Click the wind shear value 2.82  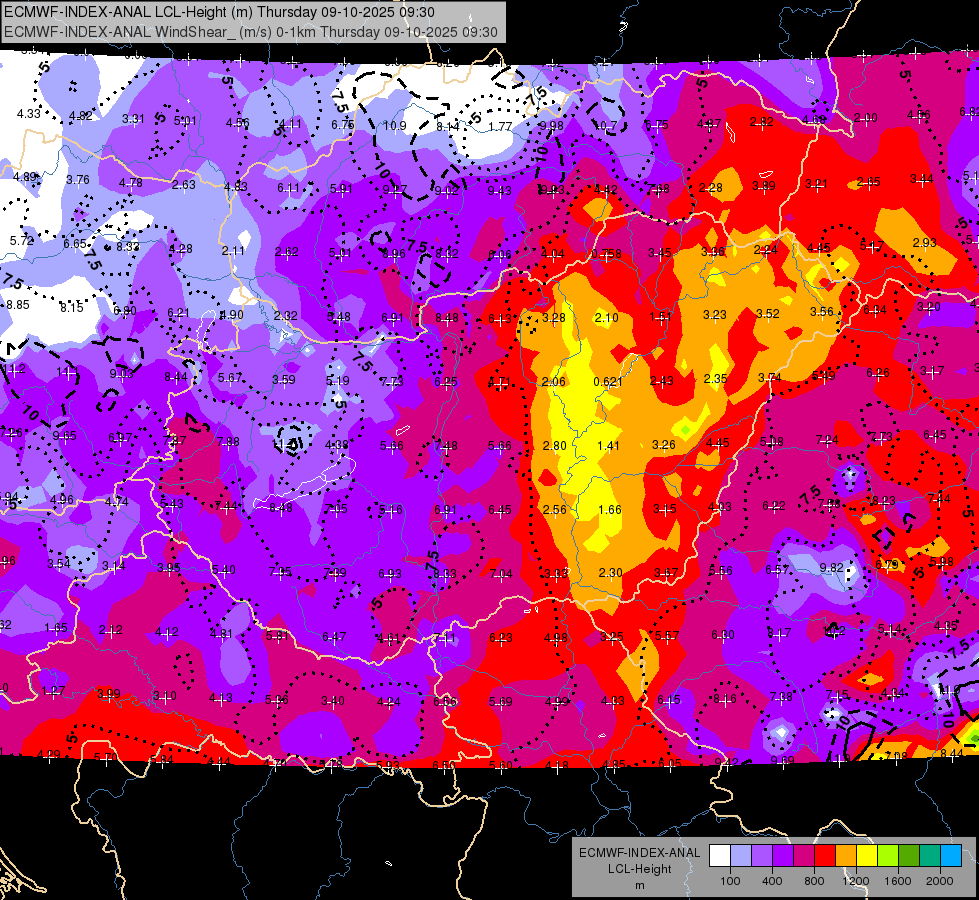click(x=762, y=122)
